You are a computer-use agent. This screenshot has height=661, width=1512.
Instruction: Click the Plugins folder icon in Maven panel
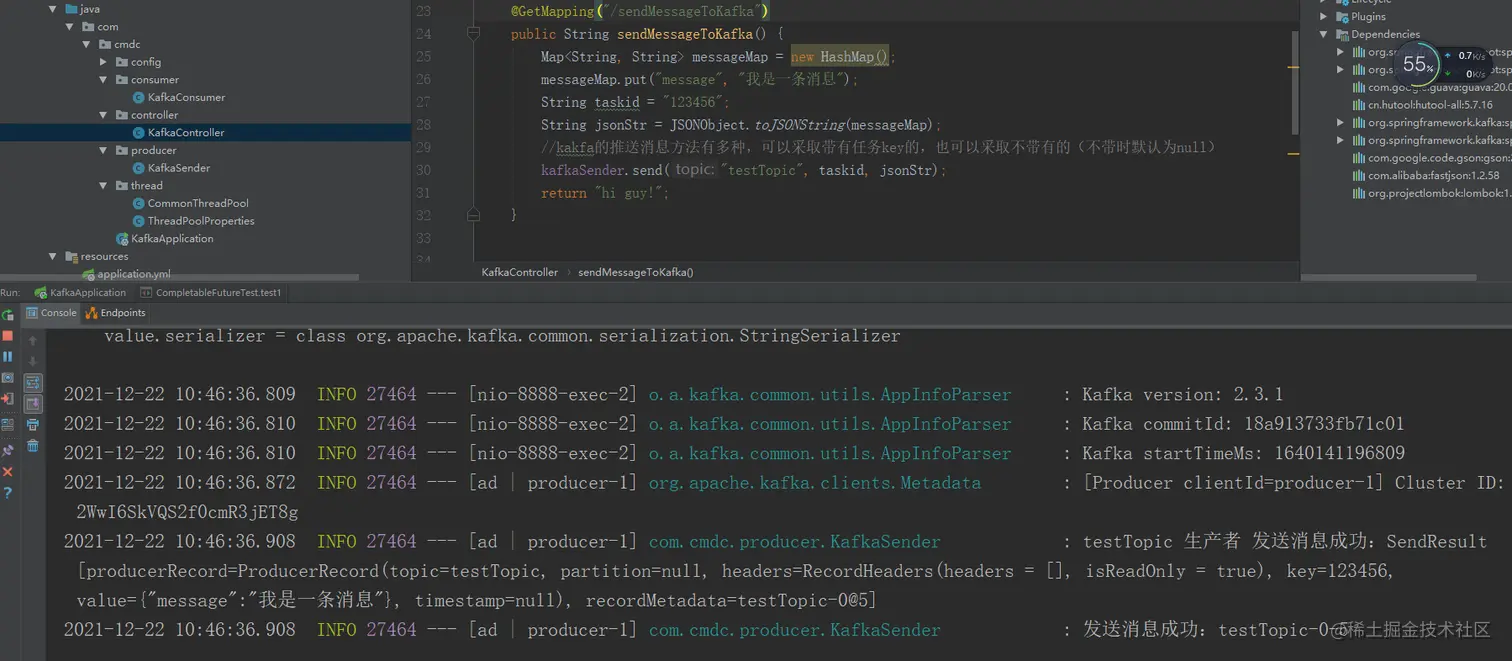click(1343, 16)
